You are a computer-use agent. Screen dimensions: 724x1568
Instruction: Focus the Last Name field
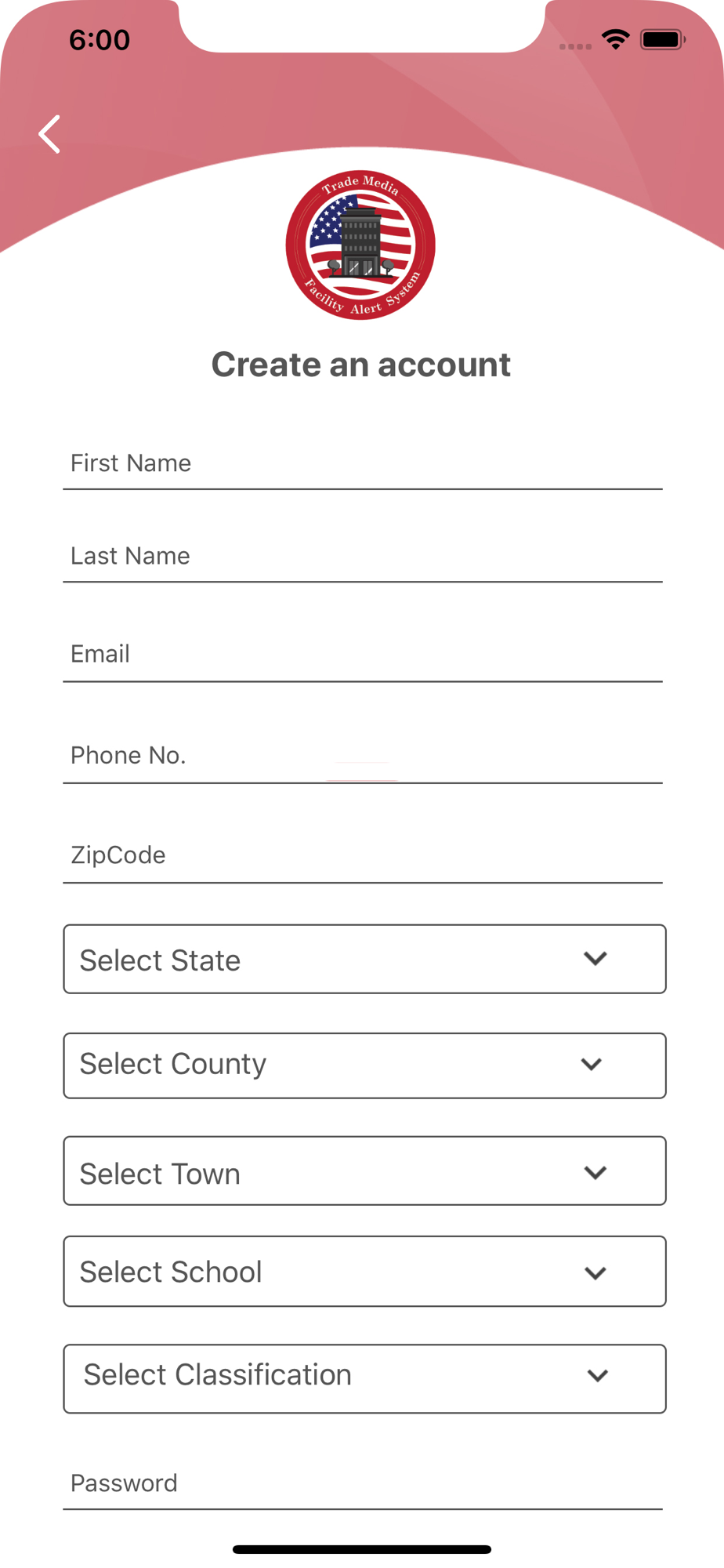click(363, 557)
